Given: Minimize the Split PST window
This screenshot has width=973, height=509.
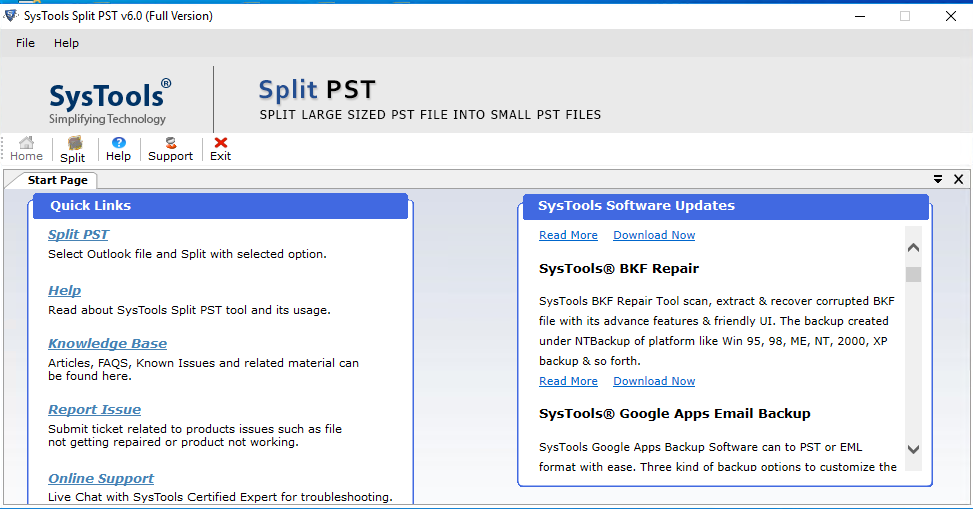Looking at the screenshot, I should 859,16.
